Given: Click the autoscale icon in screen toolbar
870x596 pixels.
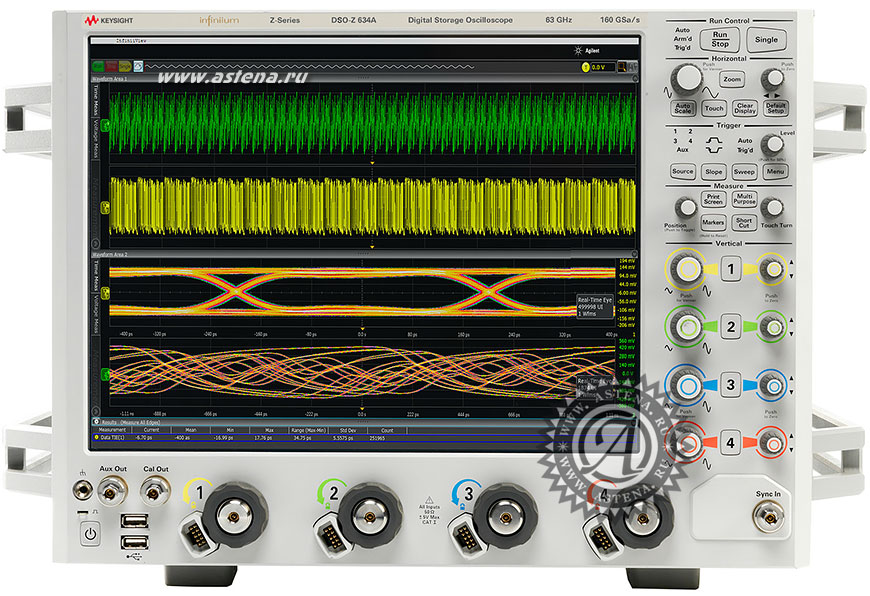Looking at the screenshot, I should [138, 67].
